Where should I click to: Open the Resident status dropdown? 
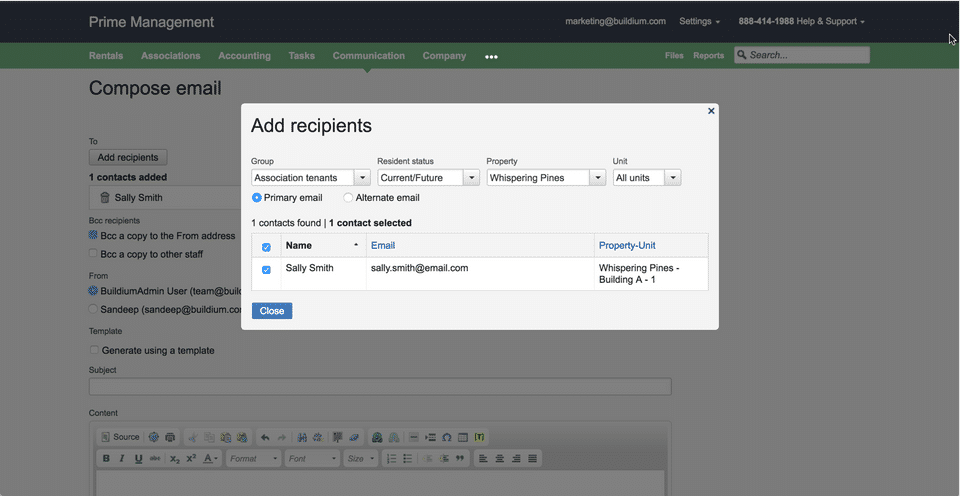tap(428, 178)
